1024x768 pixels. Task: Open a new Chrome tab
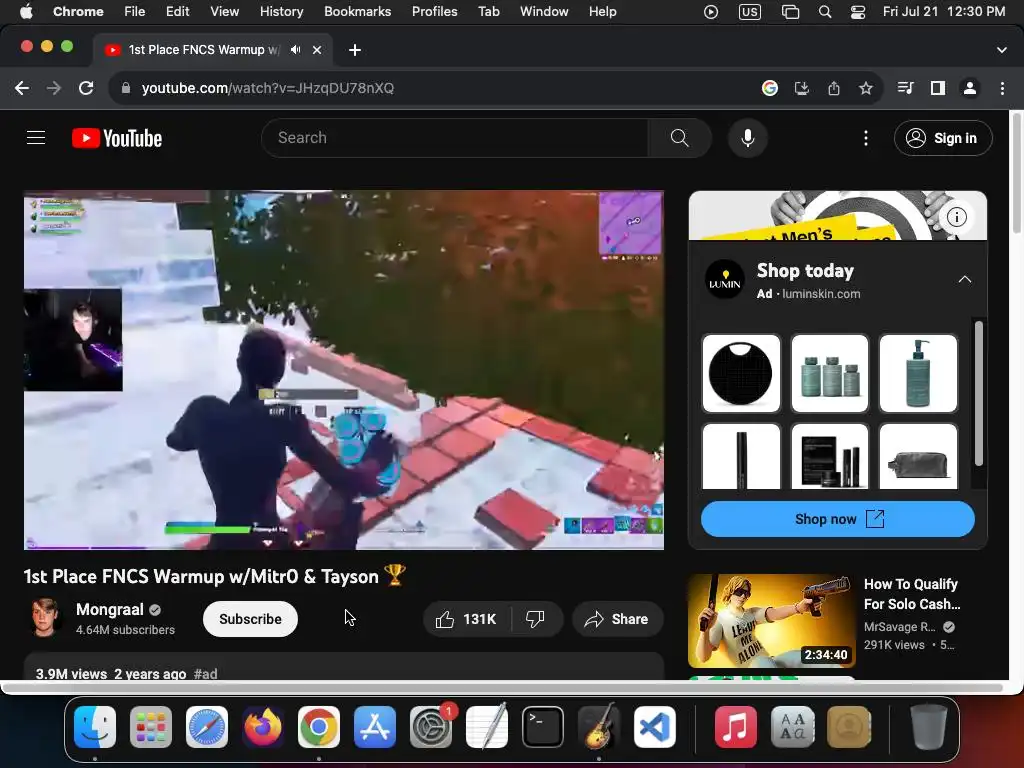tap(355, 50)
